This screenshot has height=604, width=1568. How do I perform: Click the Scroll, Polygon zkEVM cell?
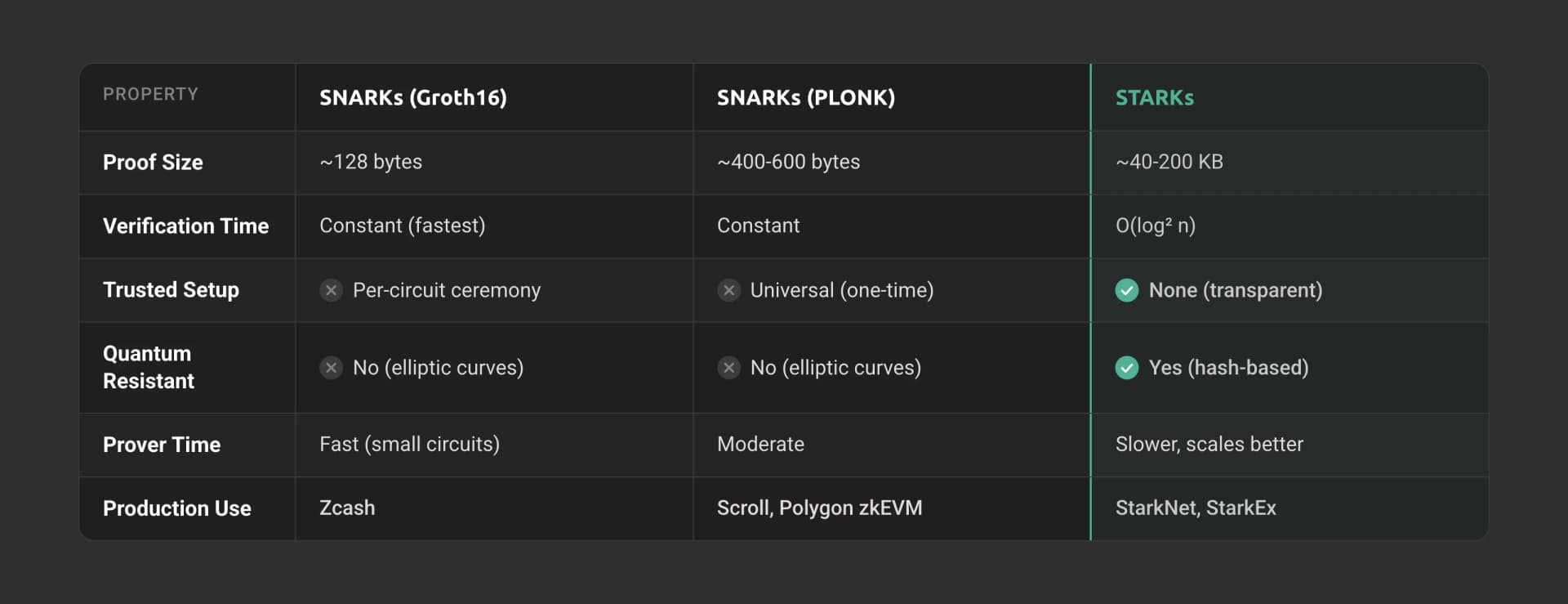(819, 508)
